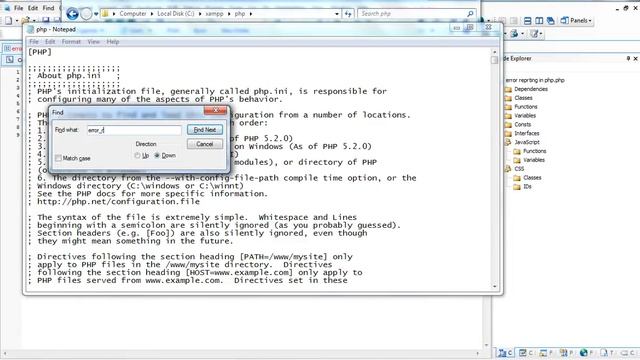
Task: Pin the Code Explorer panel
Action: 628,59
